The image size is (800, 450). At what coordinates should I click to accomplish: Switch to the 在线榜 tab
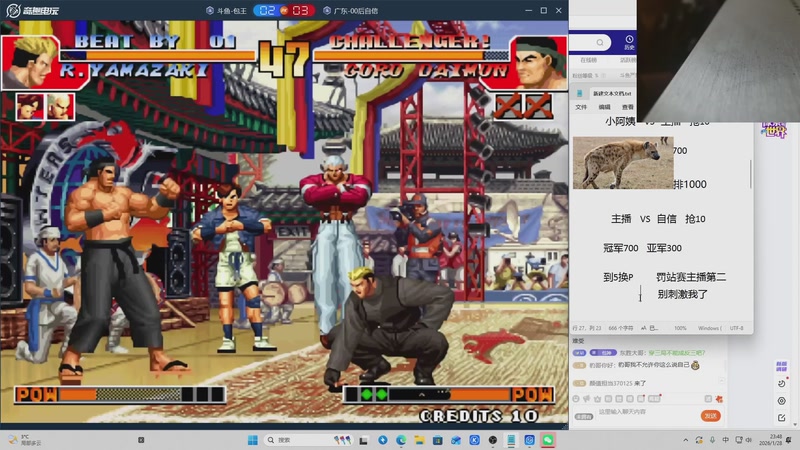(588, 60)
